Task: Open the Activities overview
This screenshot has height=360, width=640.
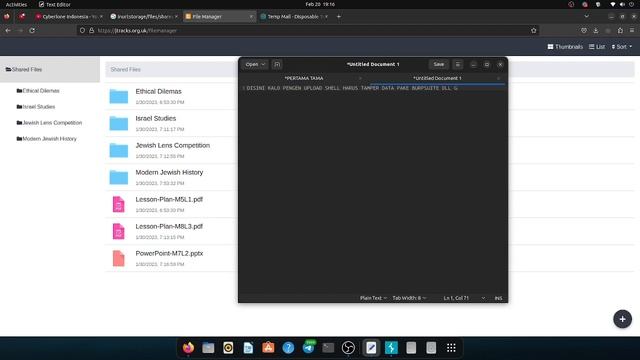Action: coord(16,4)
